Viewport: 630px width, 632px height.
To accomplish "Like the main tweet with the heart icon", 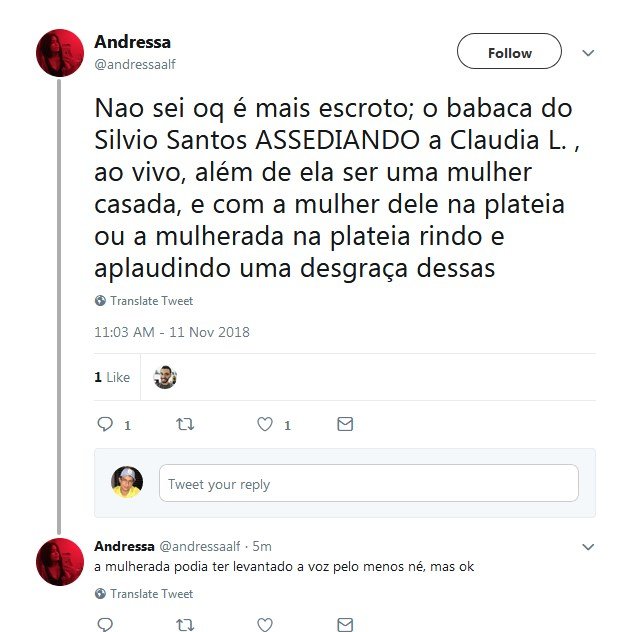I will [x=265, y=424].
